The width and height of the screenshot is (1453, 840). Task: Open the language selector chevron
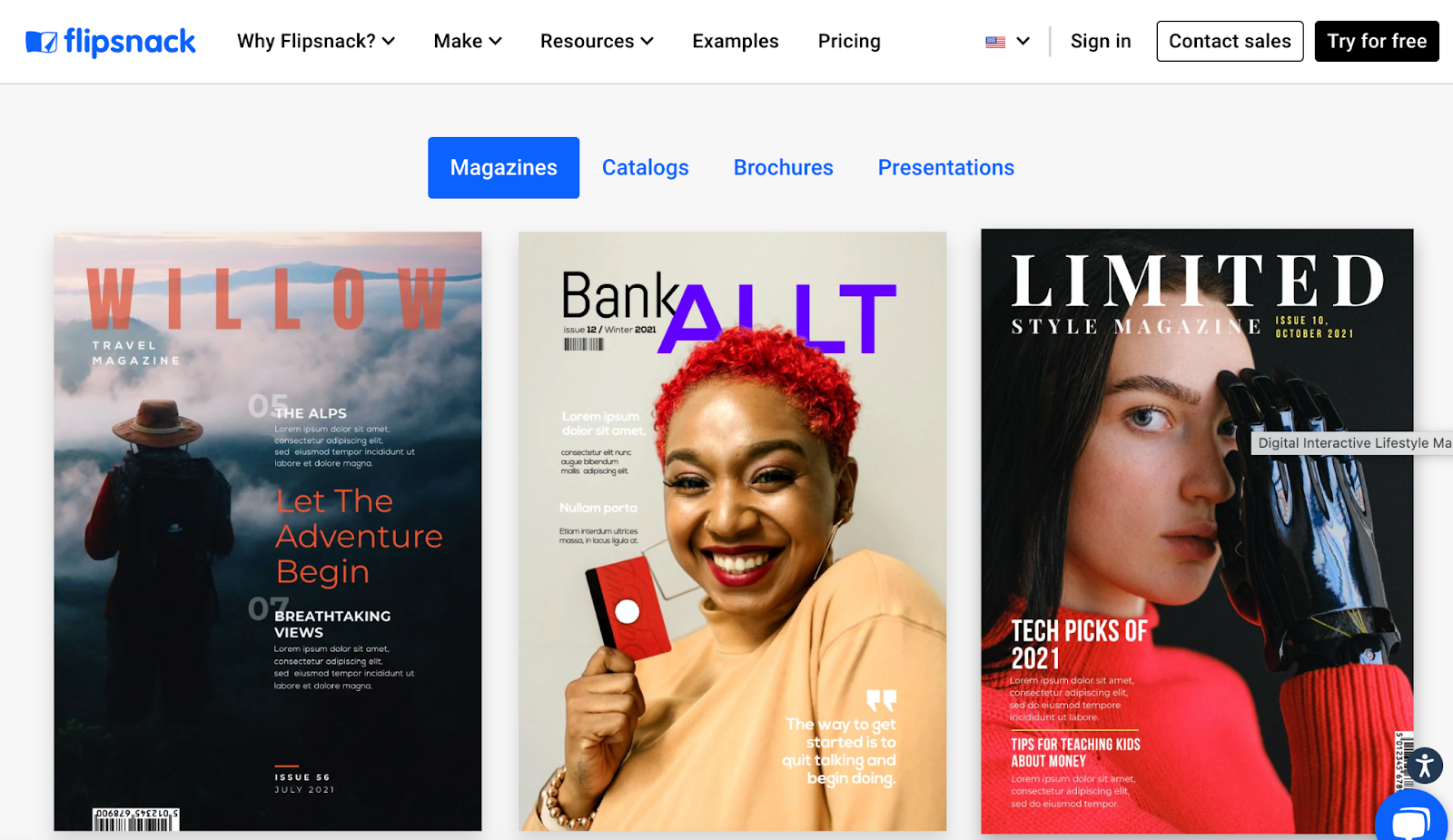(1023, 41)
